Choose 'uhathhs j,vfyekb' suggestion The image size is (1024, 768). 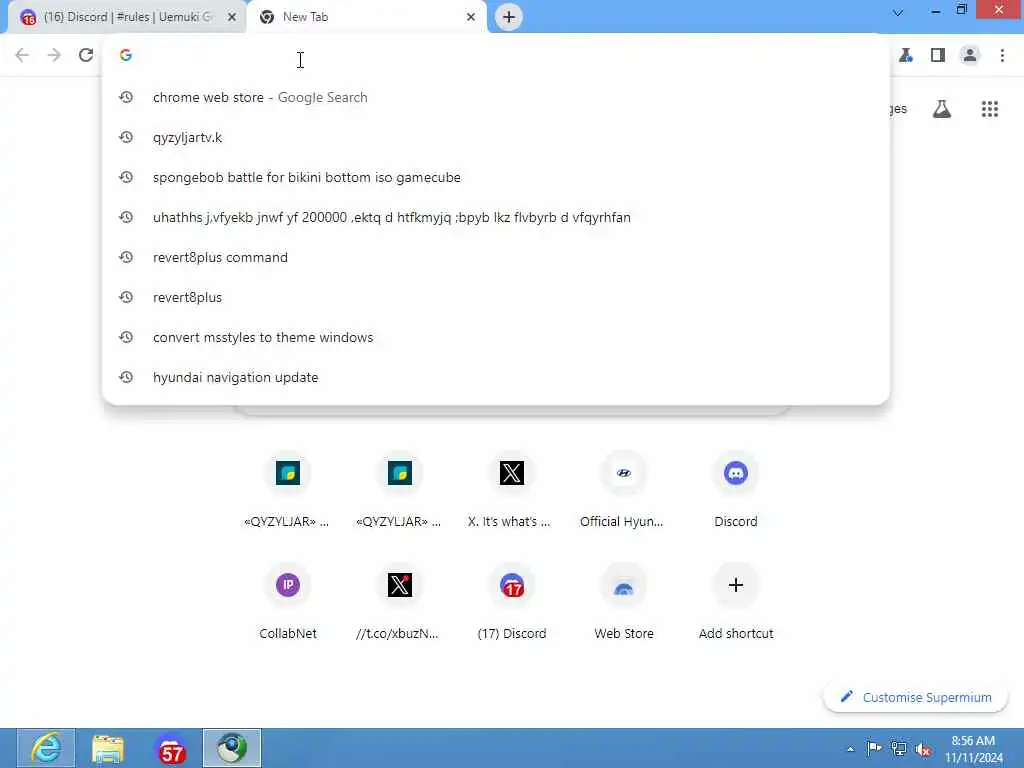coord(496,217)
